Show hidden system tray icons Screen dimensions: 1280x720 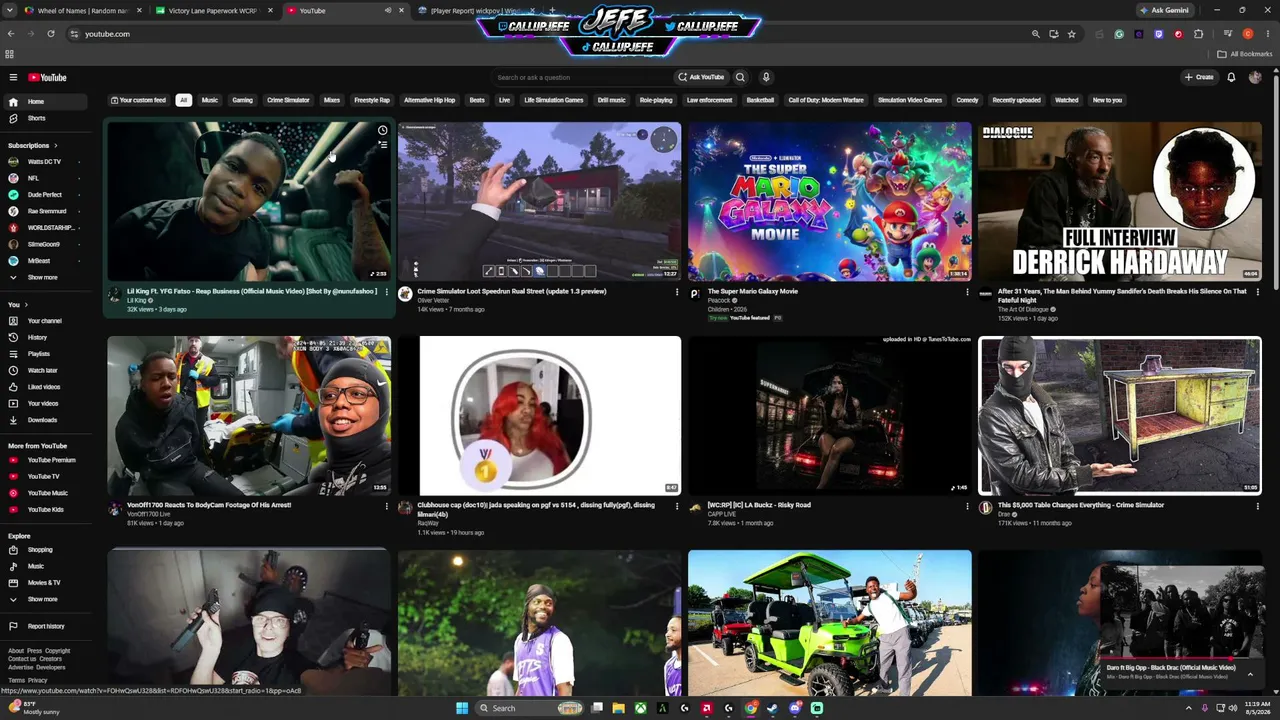1188,708
